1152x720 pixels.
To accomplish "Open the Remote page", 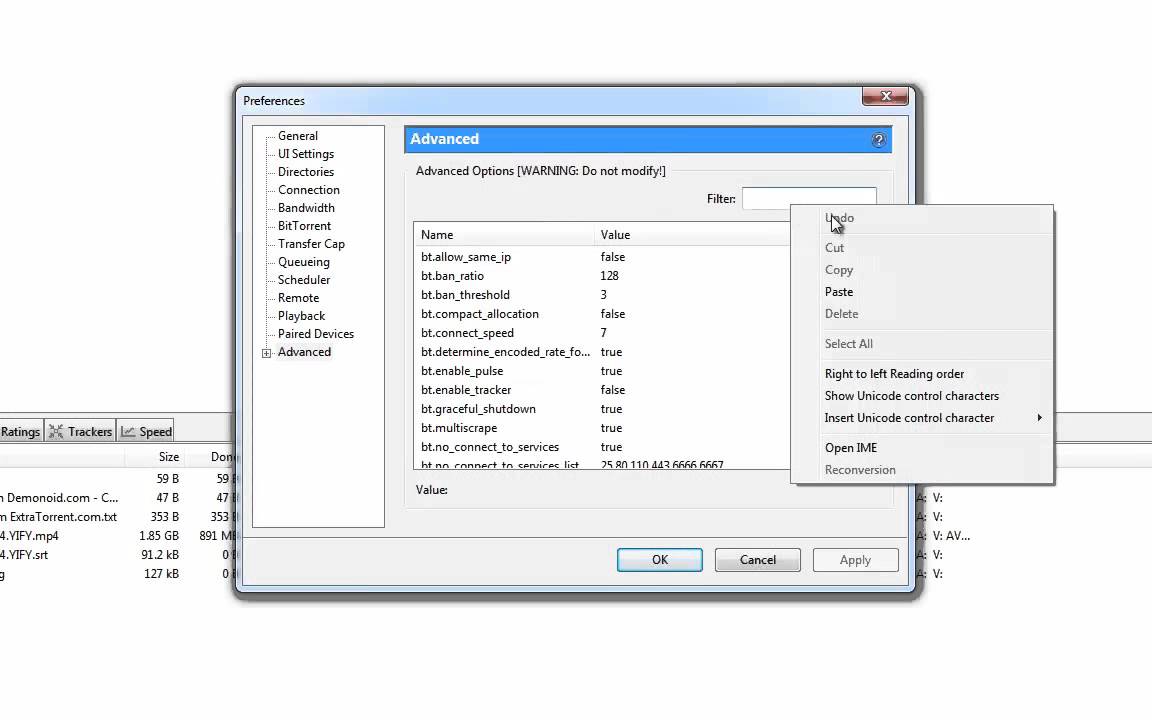I will coord(298,298).
